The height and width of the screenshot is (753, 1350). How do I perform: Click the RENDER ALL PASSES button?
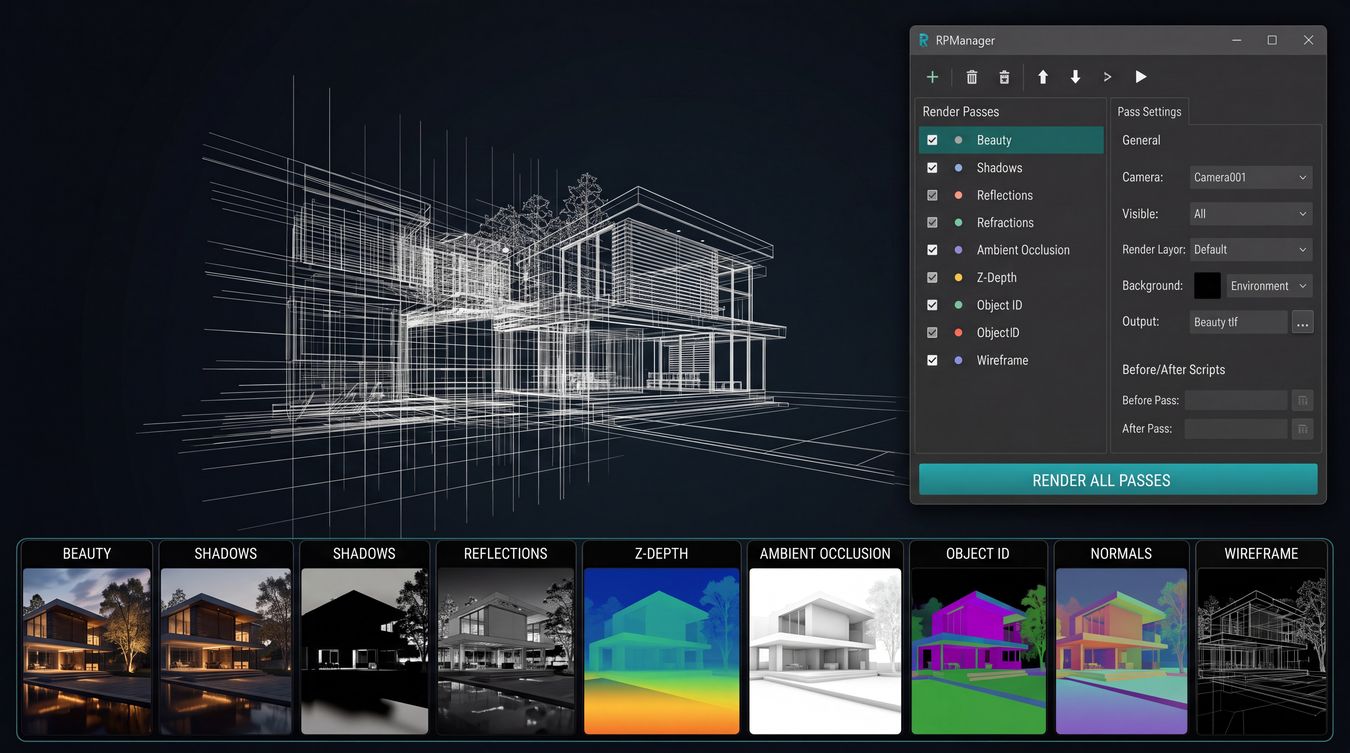(1118, 480)
